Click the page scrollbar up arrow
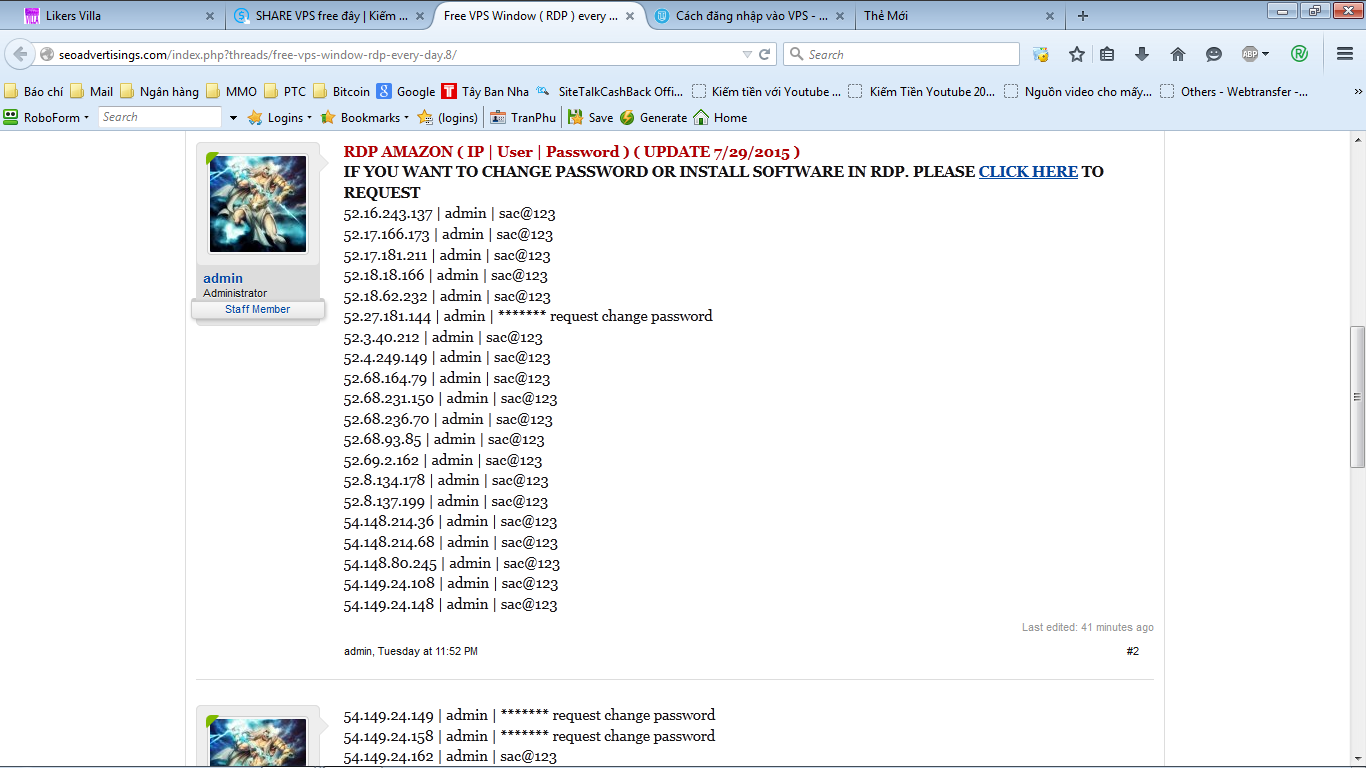1366x768 pixels. (x=1357, y=140)
